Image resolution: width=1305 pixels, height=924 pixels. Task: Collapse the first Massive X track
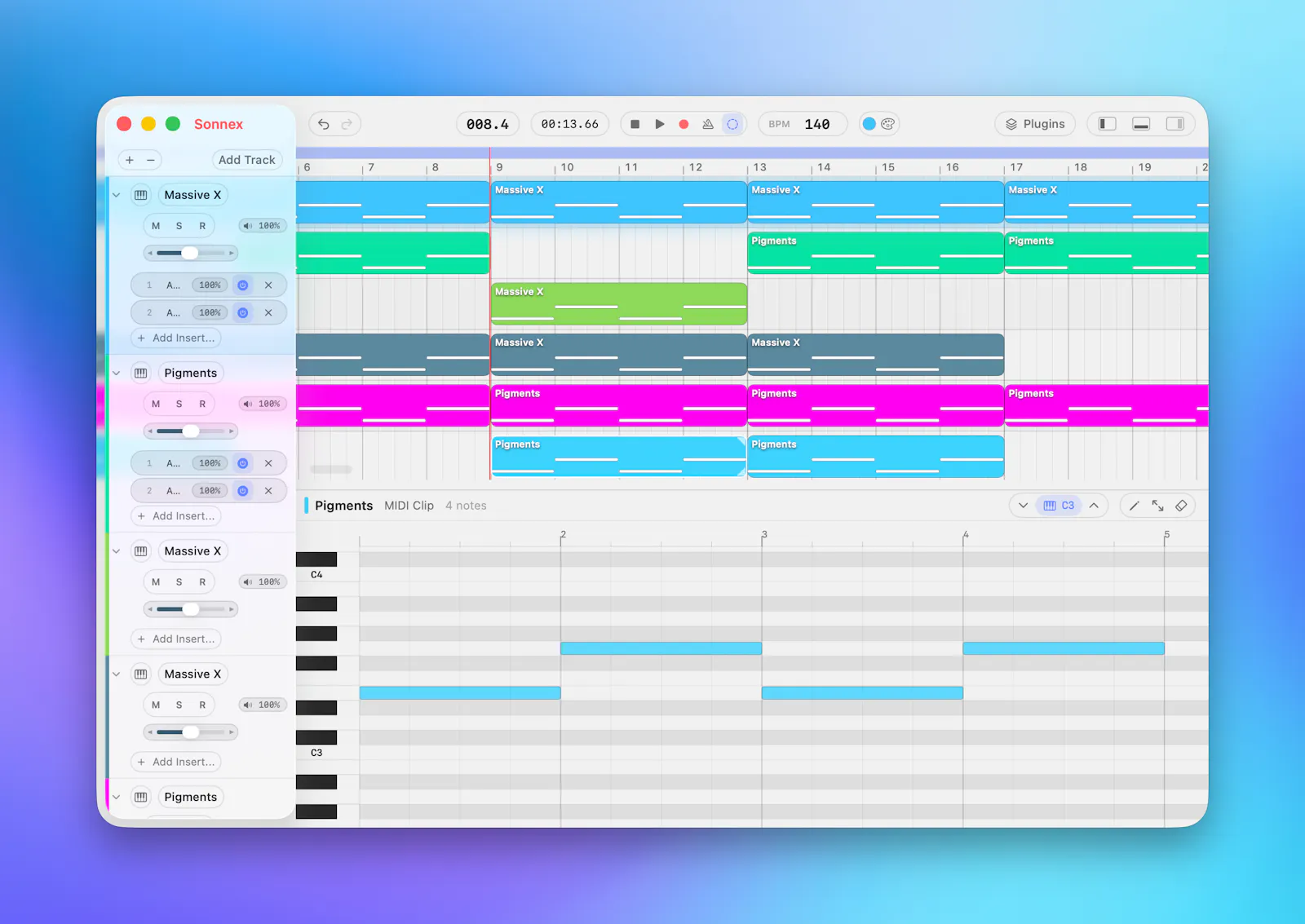click(x=117, y=195)
